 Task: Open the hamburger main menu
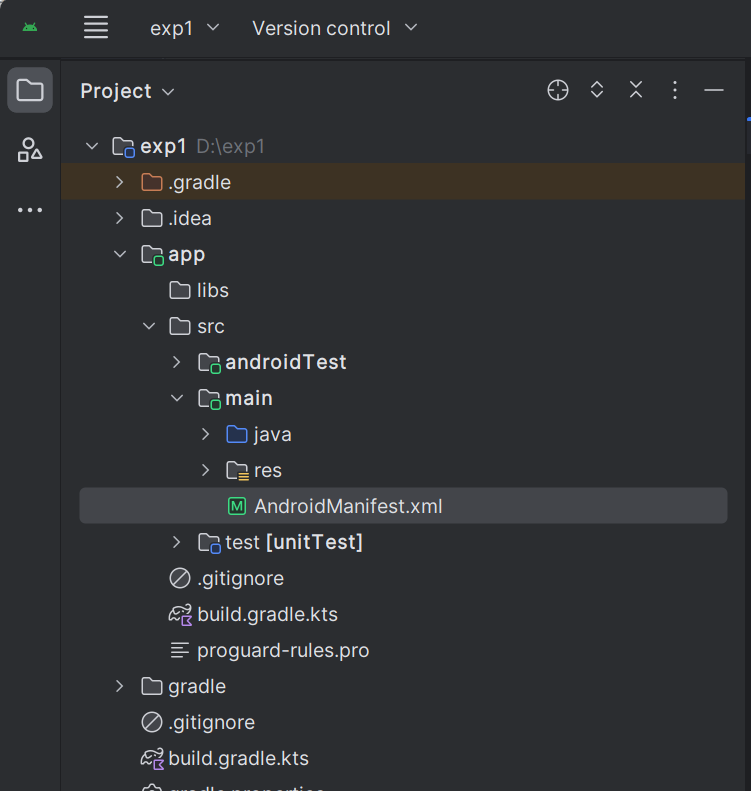pyautogui.click(x=96, y=27)
